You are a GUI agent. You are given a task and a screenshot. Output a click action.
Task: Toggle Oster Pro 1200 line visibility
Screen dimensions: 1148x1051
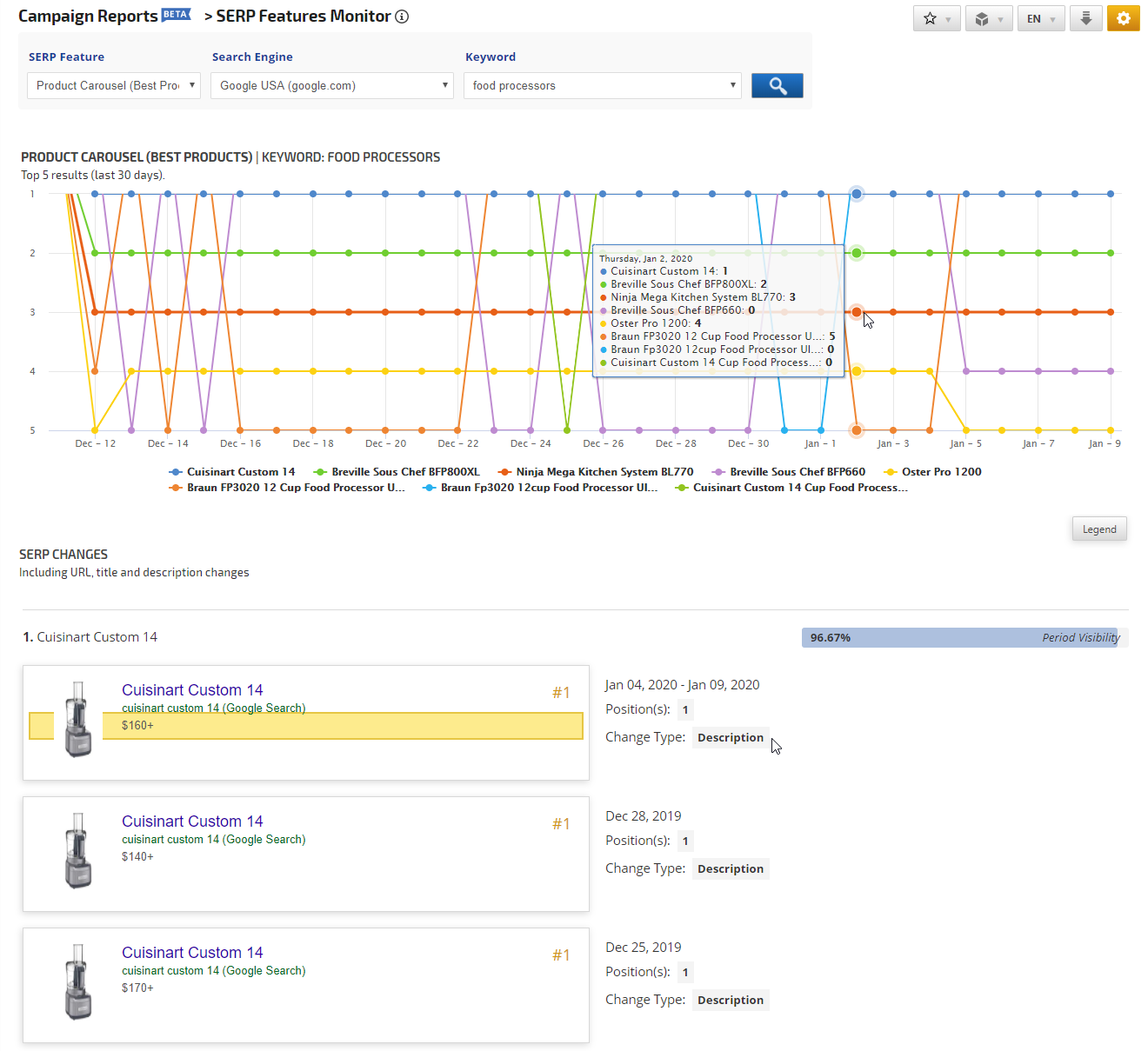point(933,472)
